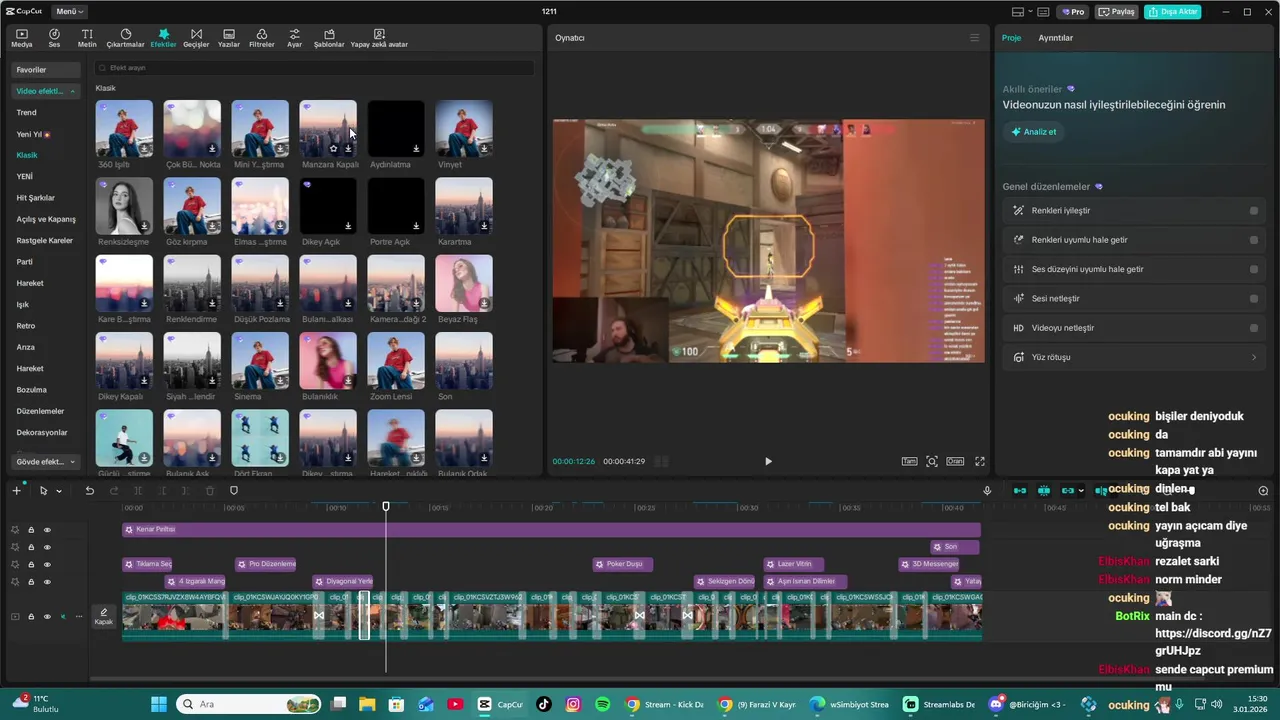Image resolution: width=1280 pixels, height=720 pixels.
Task: Select the Retro effect category
Action: pyautogui.click(x=26, y=326)
